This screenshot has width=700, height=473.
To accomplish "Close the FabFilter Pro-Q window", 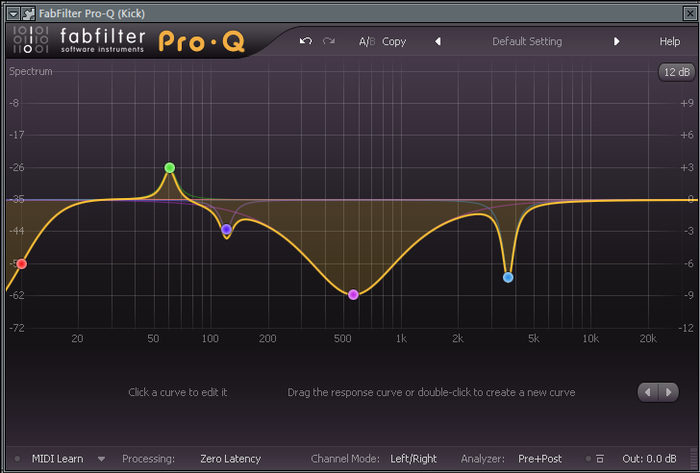I will (x=690, y=14).
